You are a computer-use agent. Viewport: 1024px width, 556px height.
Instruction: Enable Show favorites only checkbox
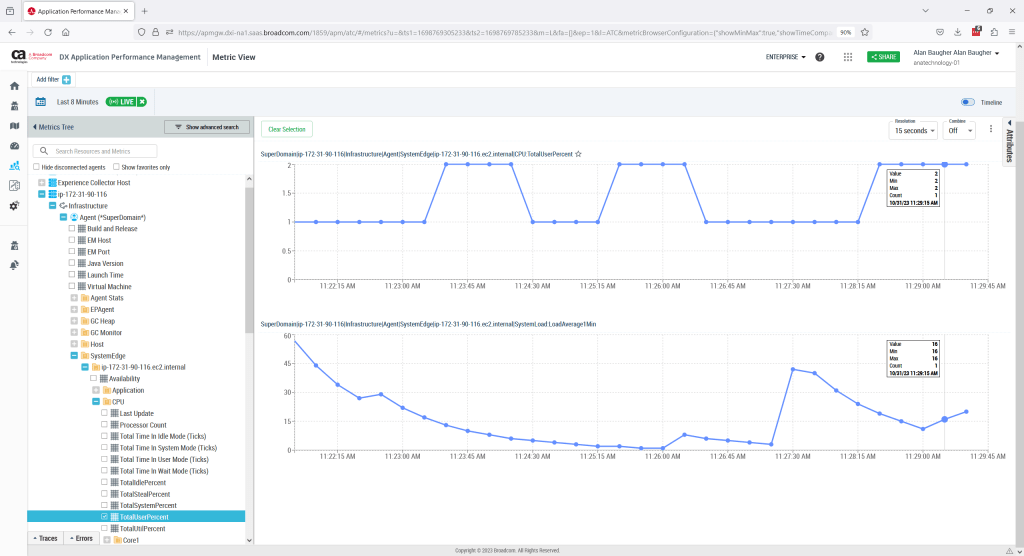(116, 167)
